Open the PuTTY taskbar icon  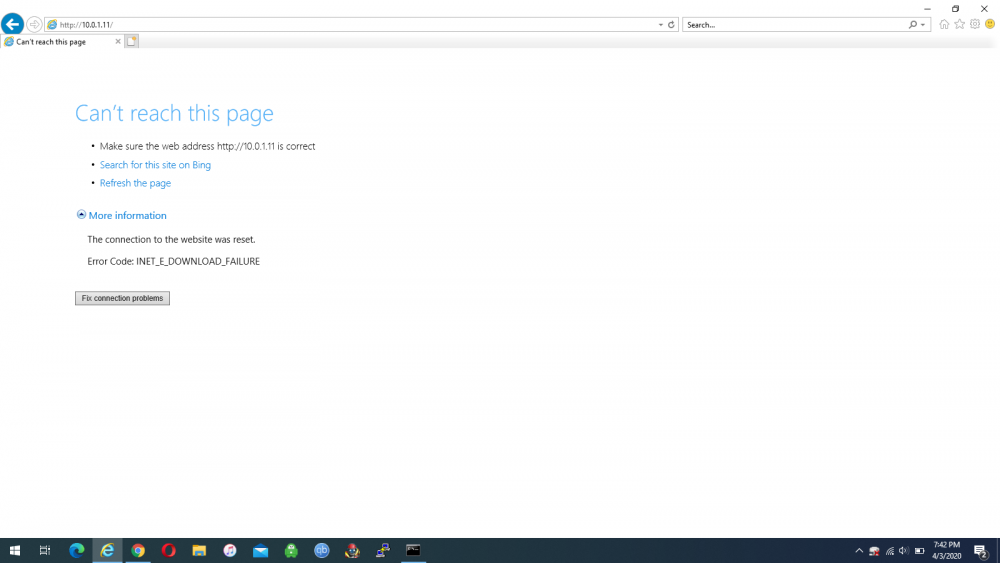383,550
